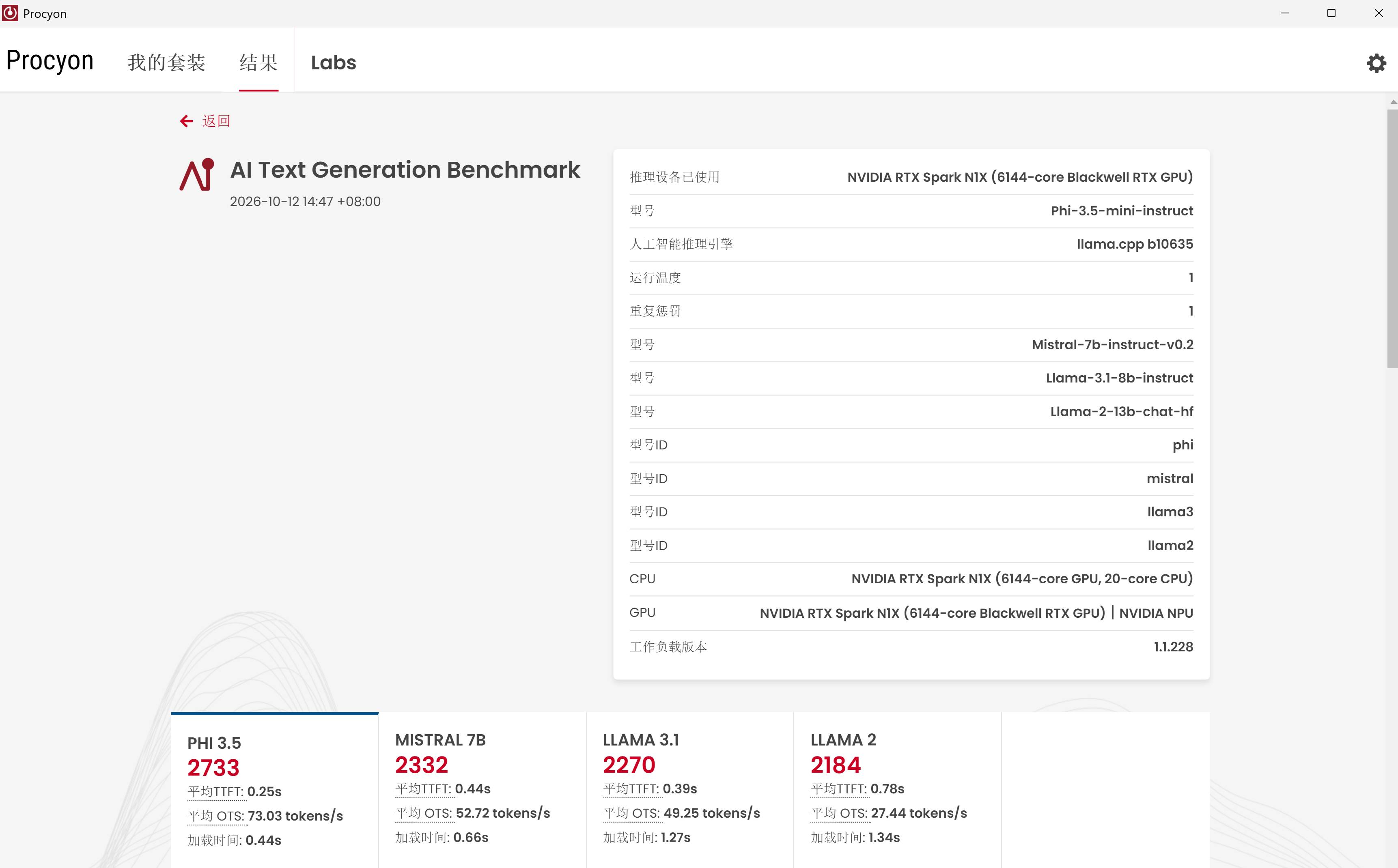
Task: Open the Labs tab
Action: [x=334, y=62]
